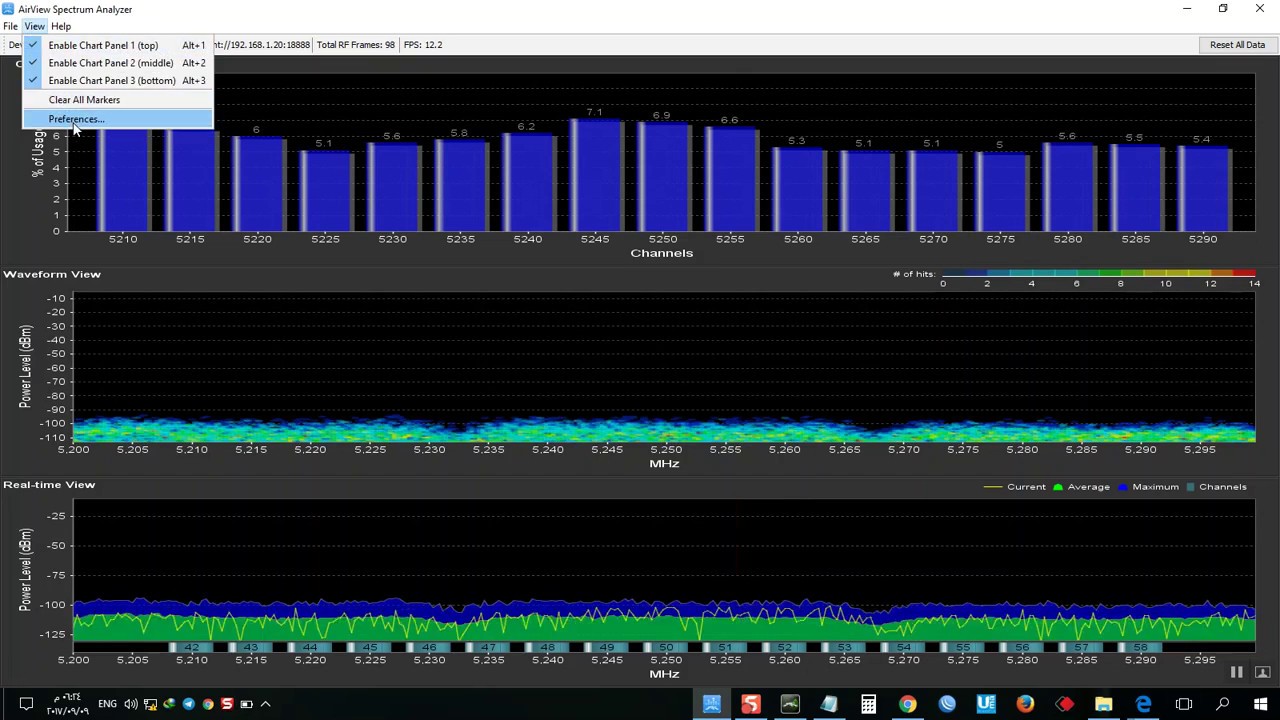The height and width of the screenshot is (720, 1280).
Task: Launch Google Chrome from the taskbar
Action: pos(907,704)
